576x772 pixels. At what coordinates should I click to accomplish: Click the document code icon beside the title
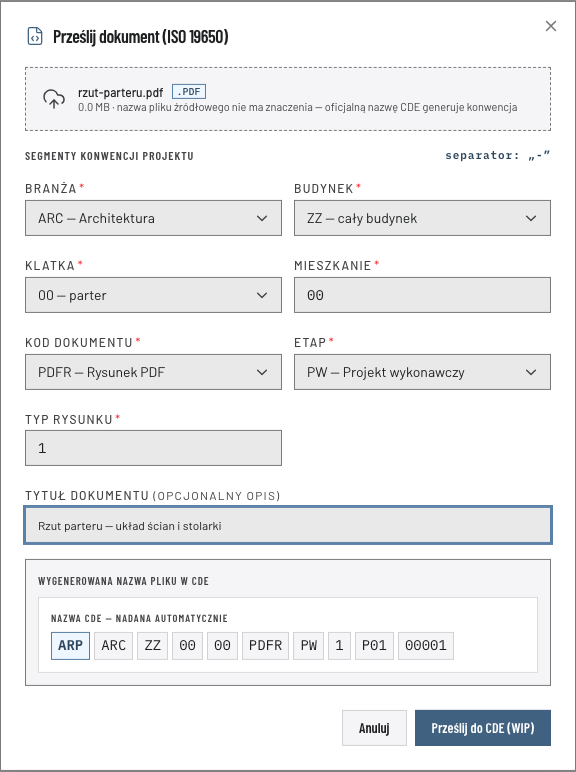click(x=35, y=36)
